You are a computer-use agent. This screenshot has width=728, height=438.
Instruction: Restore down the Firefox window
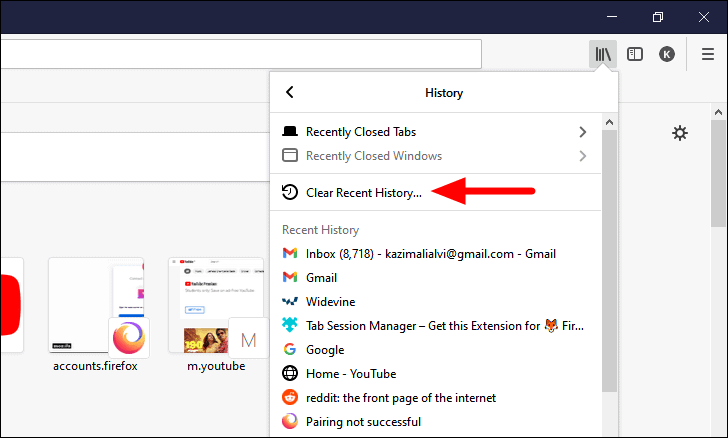click(657, 17)
